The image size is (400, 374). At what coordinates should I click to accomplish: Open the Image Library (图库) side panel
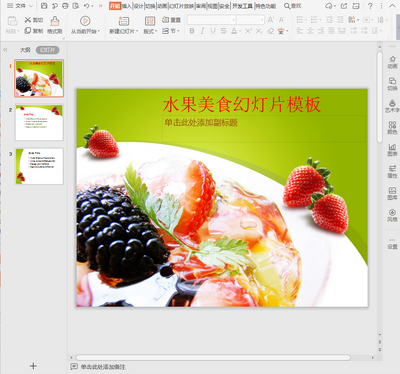click(x=392, y=193)
